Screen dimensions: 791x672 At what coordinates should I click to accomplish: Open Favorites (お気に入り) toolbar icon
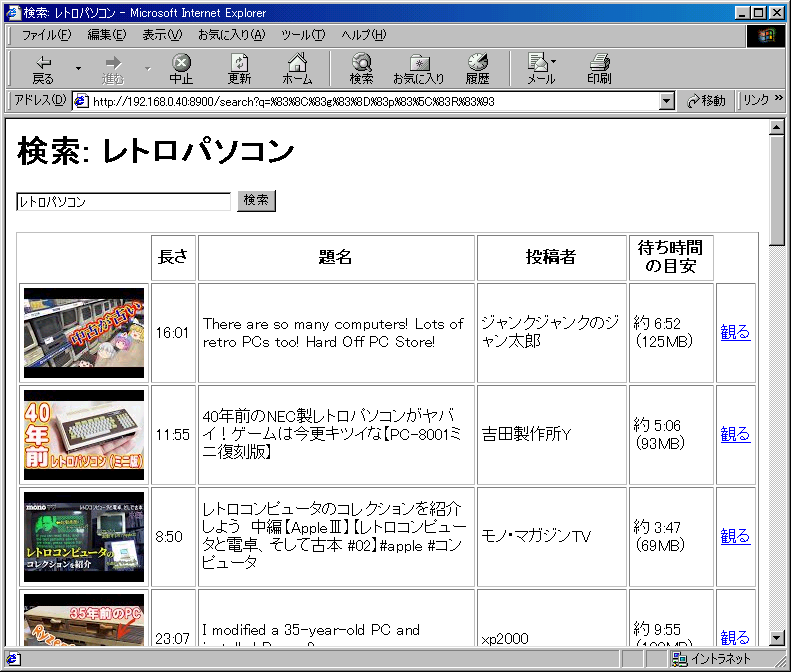tap(419, 69)
